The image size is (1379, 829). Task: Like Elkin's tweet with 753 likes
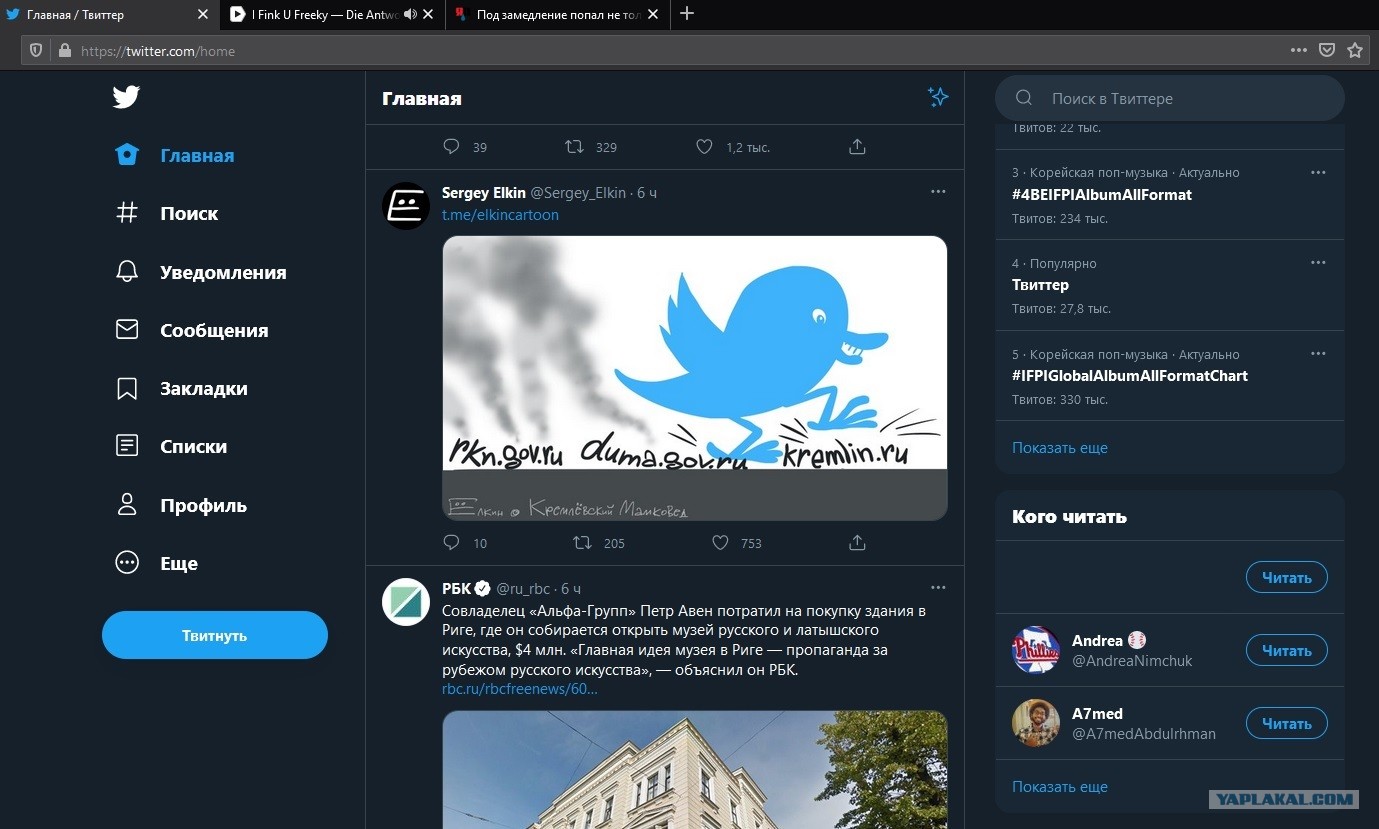(x=720, y=543)
